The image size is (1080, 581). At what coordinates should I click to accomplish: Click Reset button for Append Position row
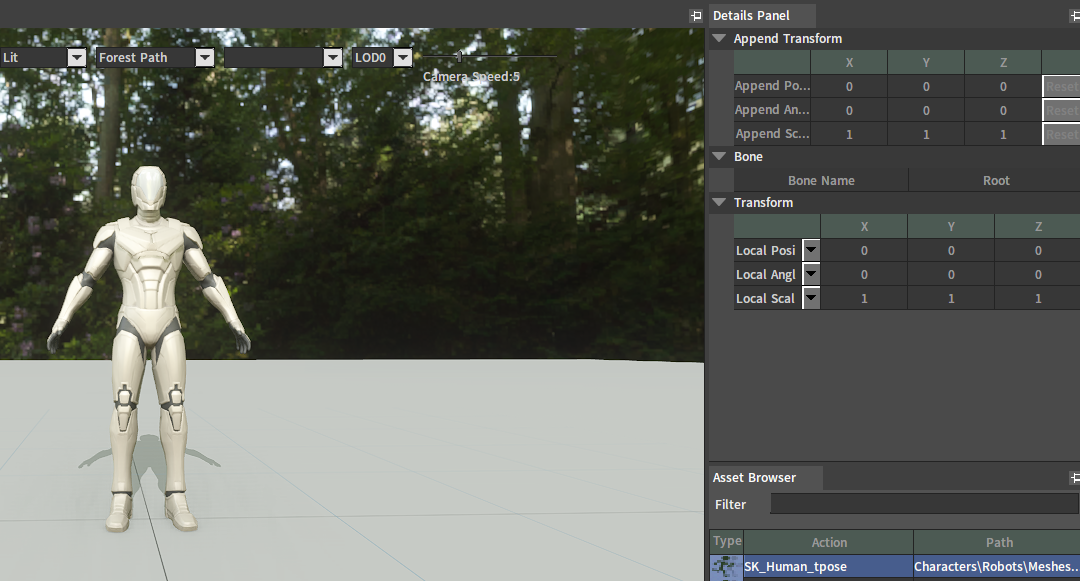click(x=1061, y=86)
